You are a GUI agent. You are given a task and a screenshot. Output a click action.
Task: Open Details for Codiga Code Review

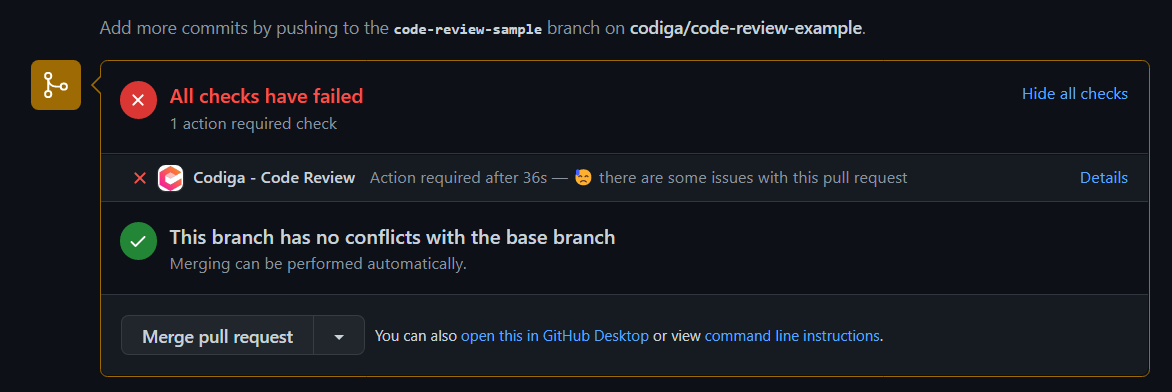(x=1104, y=178)
